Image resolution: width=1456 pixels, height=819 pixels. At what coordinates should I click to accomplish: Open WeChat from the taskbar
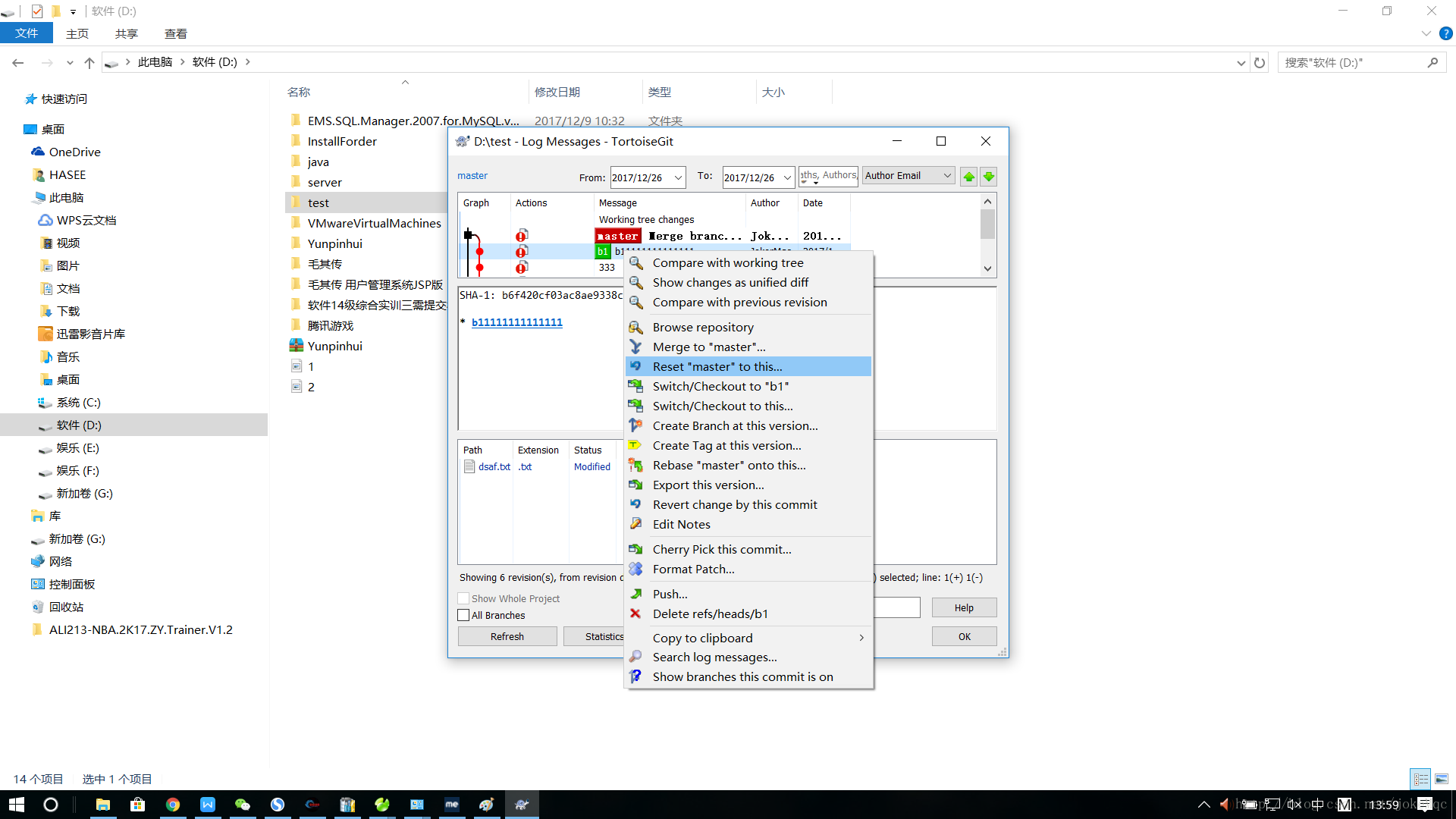[243, 805]
